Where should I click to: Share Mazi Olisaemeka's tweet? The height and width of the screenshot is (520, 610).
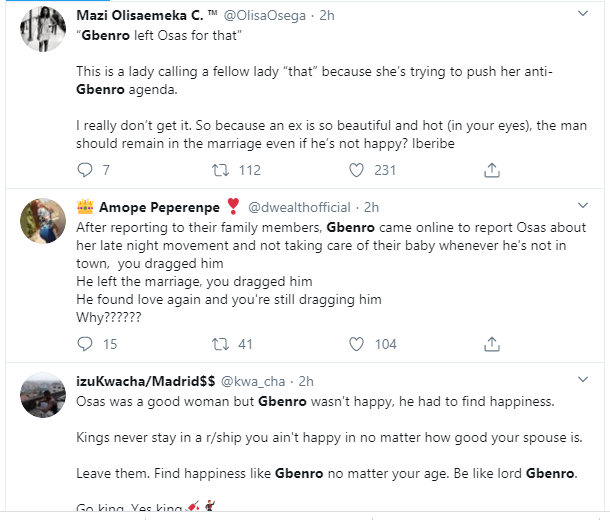[491, 170]
